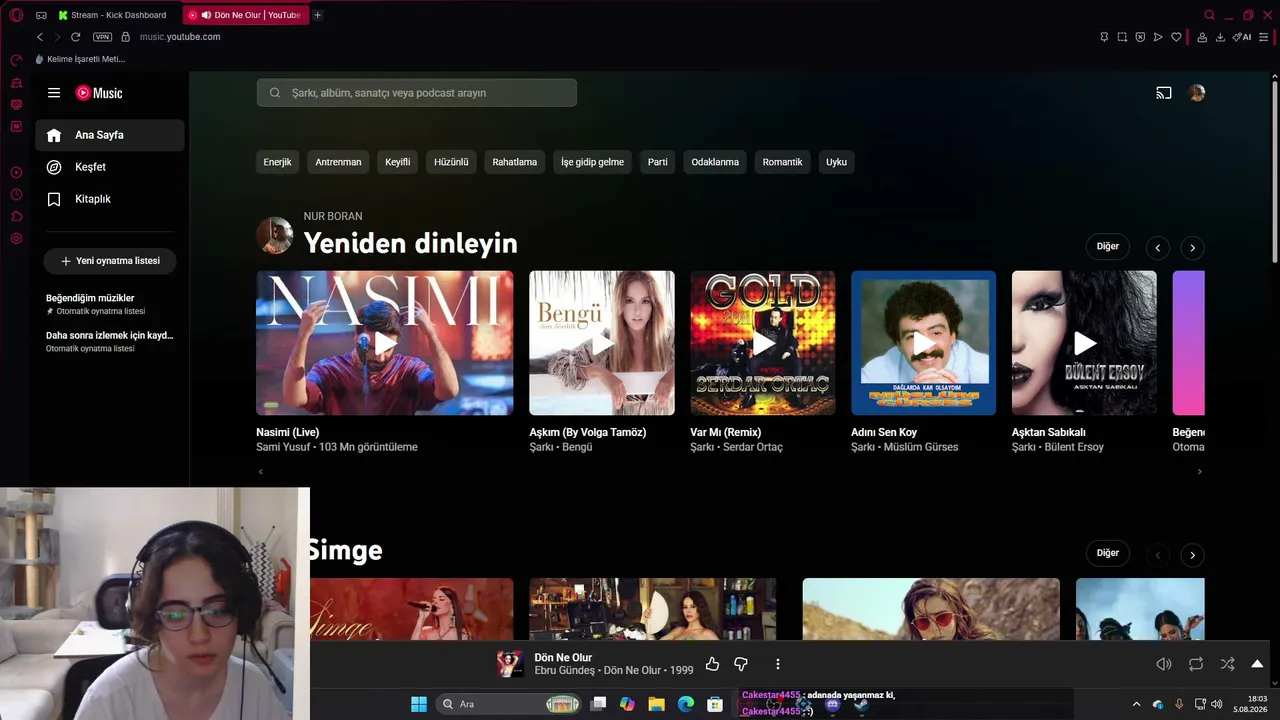Viewport: 1280px width, 720px height.
Task: Toggle repeat mode in the player bar
Action: (1196, 664)
